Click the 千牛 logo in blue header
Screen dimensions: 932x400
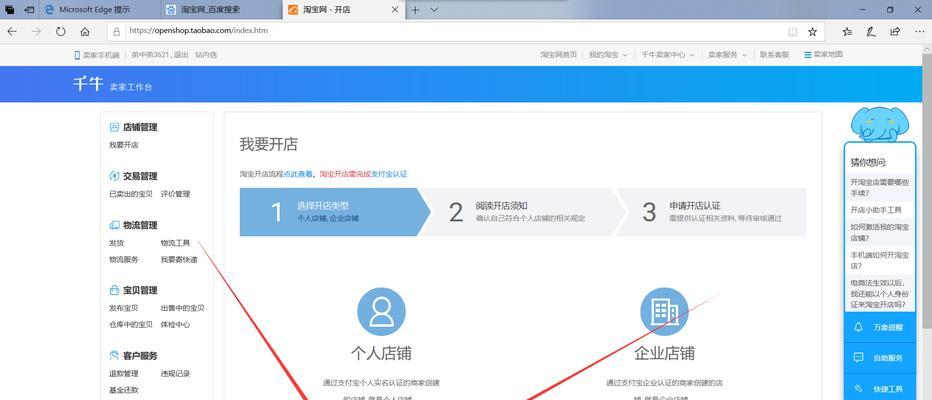coord(88,84)
